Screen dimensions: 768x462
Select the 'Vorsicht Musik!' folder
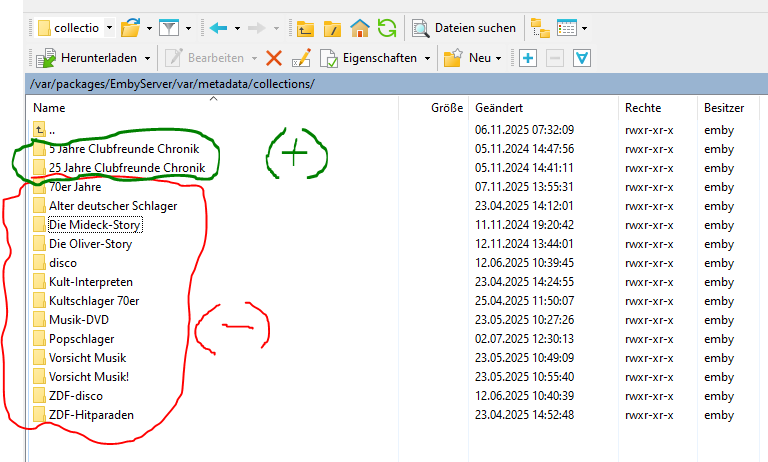click(89, 377)
